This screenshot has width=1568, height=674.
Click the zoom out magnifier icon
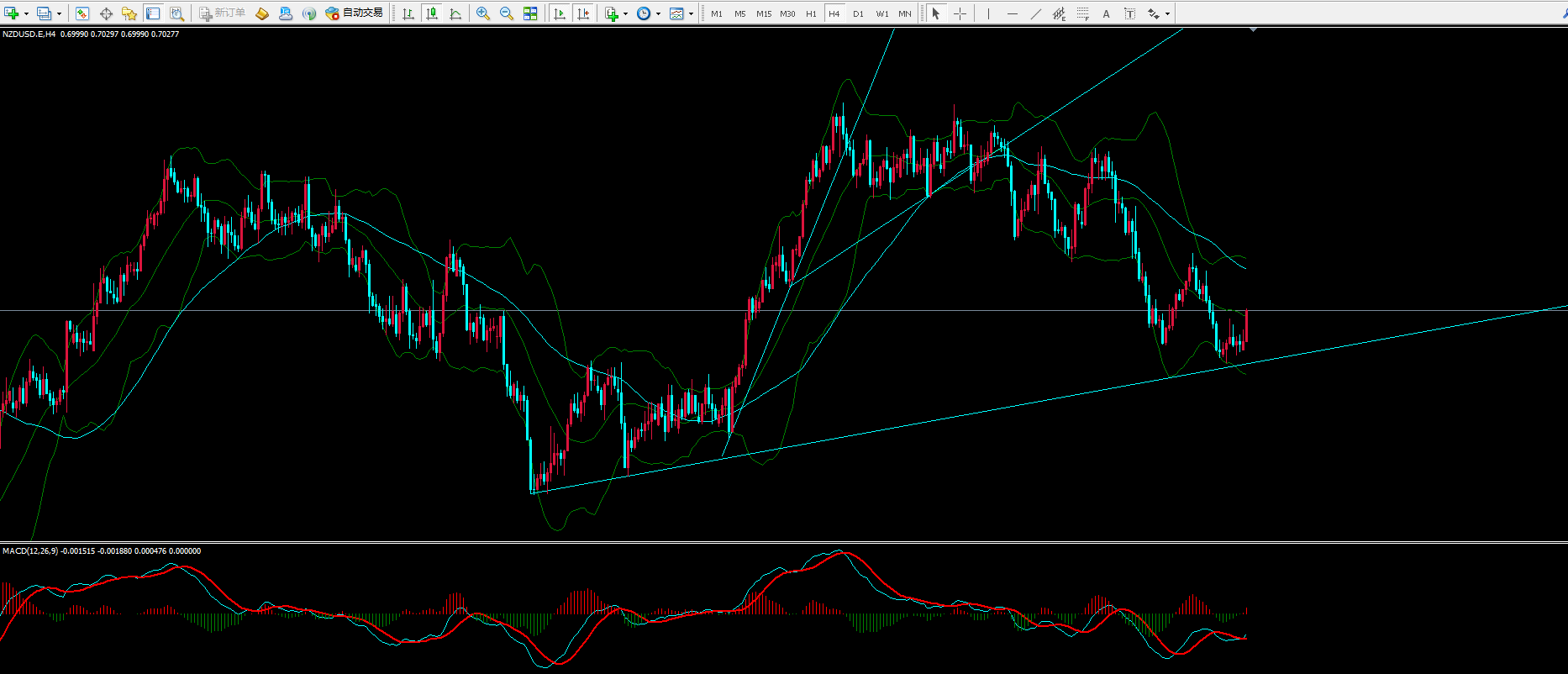click(x=507, y=13)
